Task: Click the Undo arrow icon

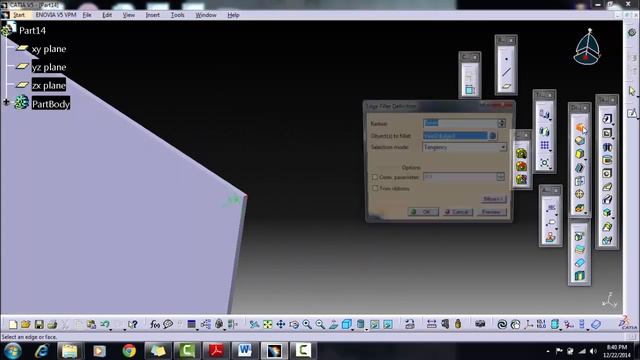Action: coord(104,324)
